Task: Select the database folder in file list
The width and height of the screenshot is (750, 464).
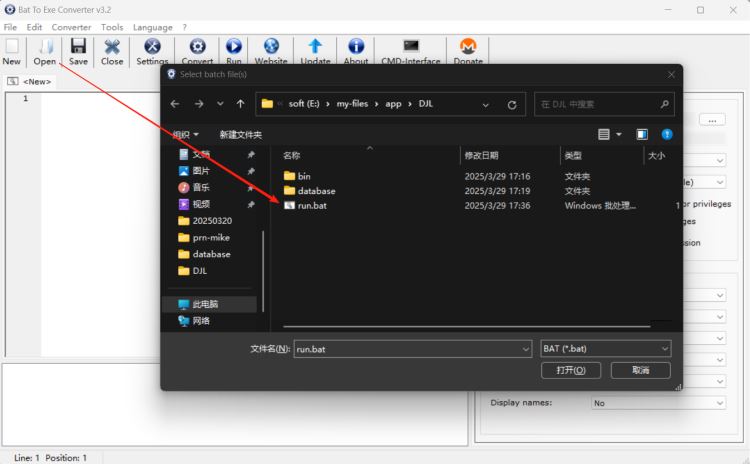Action: tap(316, 191)
